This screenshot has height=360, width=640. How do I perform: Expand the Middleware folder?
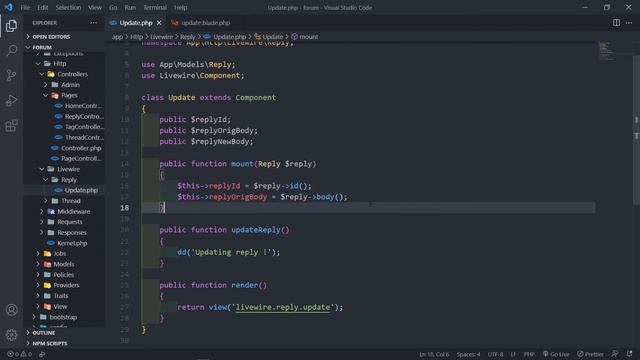(73, 211)
